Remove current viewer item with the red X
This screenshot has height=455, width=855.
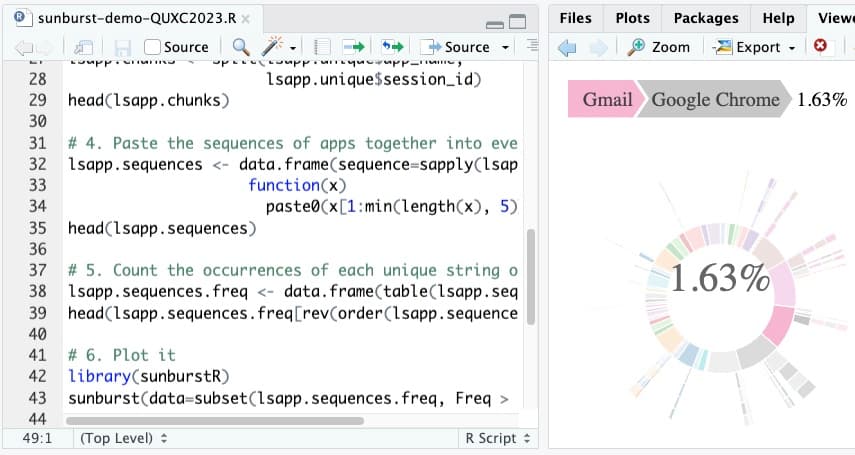821,47
